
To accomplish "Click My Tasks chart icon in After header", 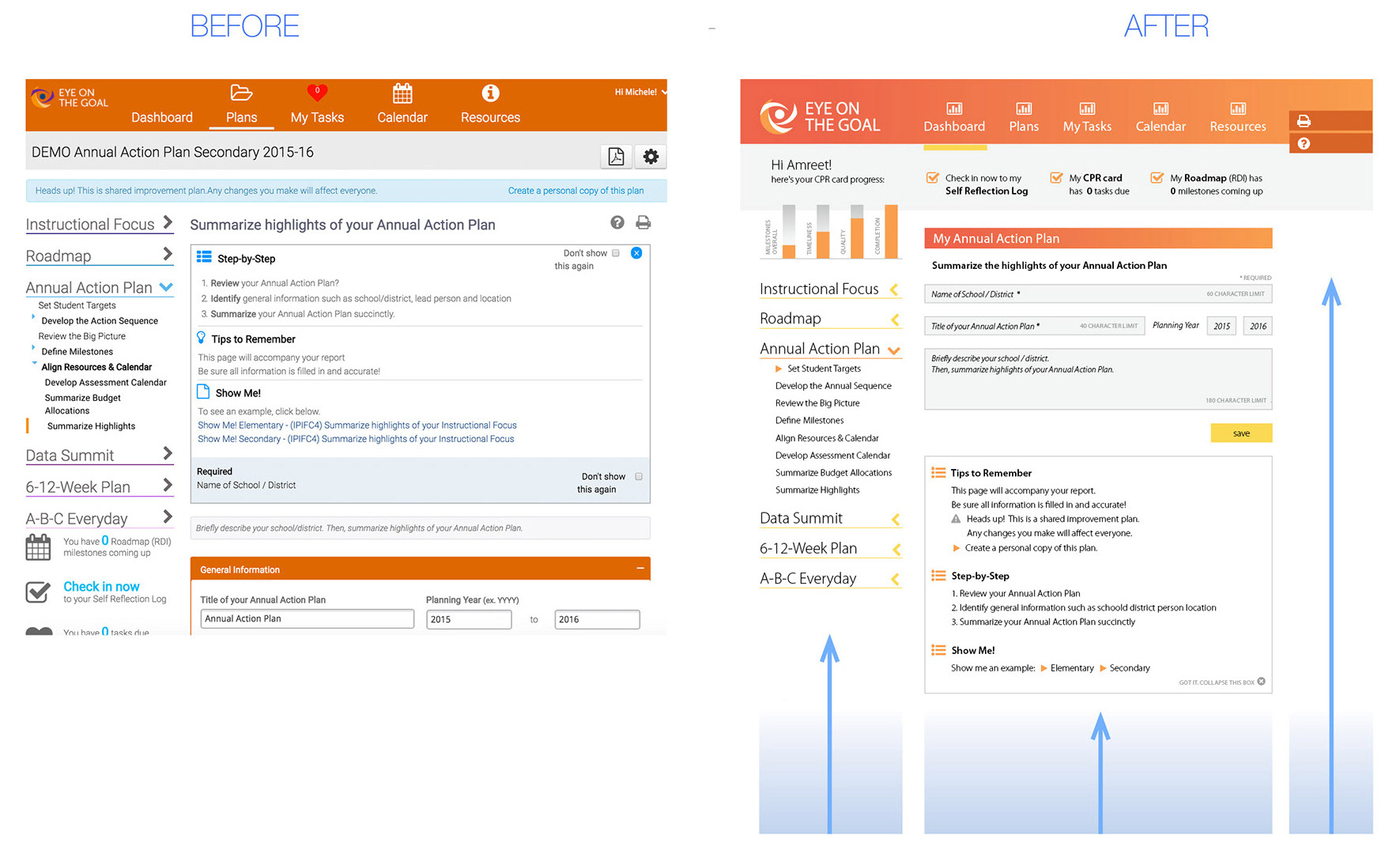I will coord(1087,108).
